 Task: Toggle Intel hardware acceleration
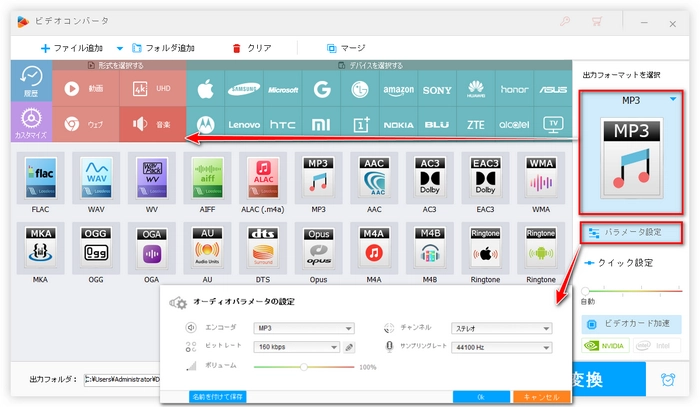coord(657,346)
